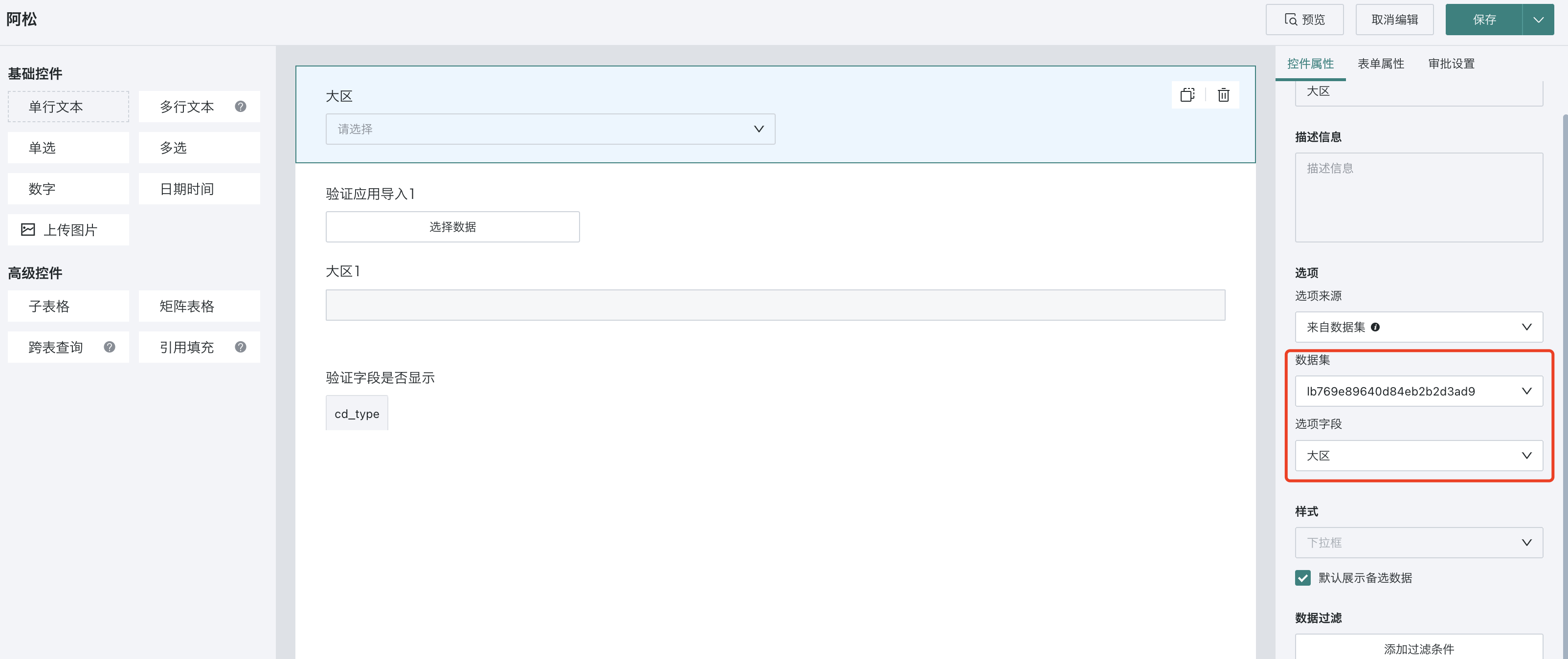Click the 描述信息 text area
1568x659 pixels.
pos(1418,197)
